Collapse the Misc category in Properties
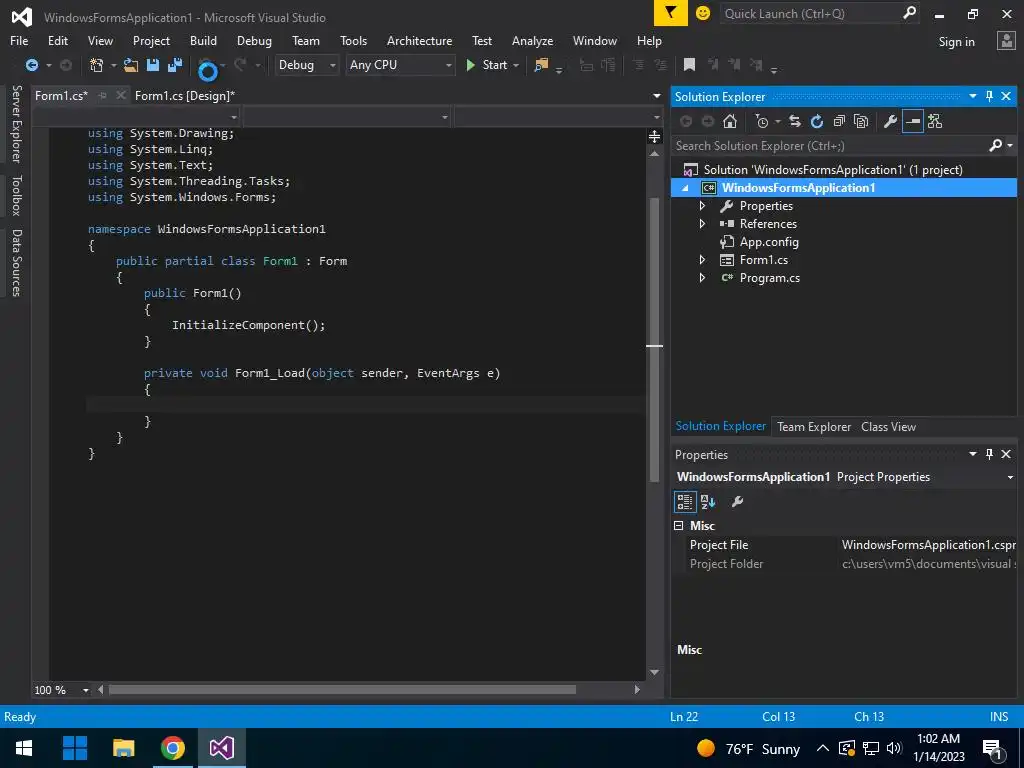The width and height of the screenshot is (1024, 768). [x=679, y=526]
